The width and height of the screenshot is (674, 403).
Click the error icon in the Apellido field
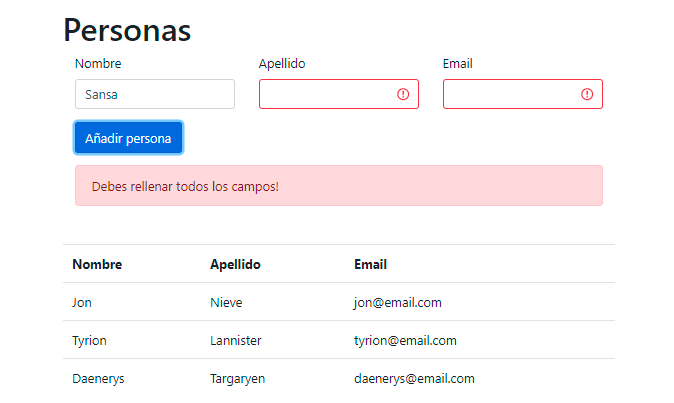[x=403, y=94]
